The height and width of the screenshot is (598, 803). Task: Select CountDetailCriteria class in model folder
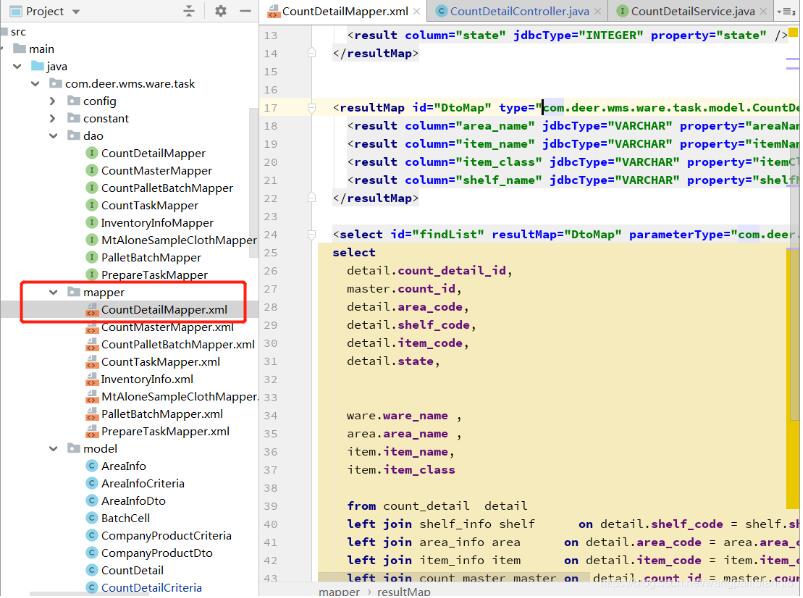150,588
